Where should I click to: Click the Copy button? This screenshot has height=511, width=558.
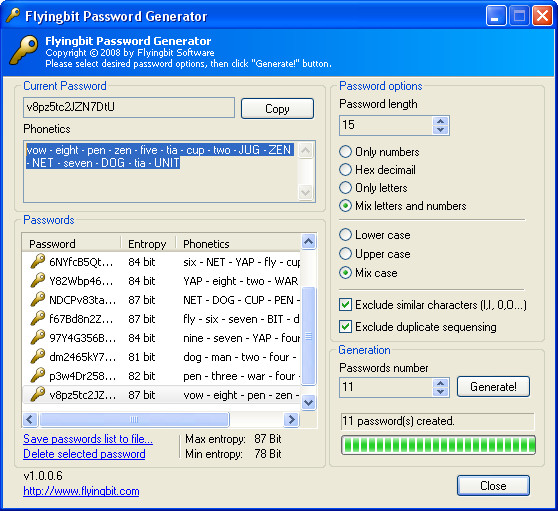(x=277, y=109)
